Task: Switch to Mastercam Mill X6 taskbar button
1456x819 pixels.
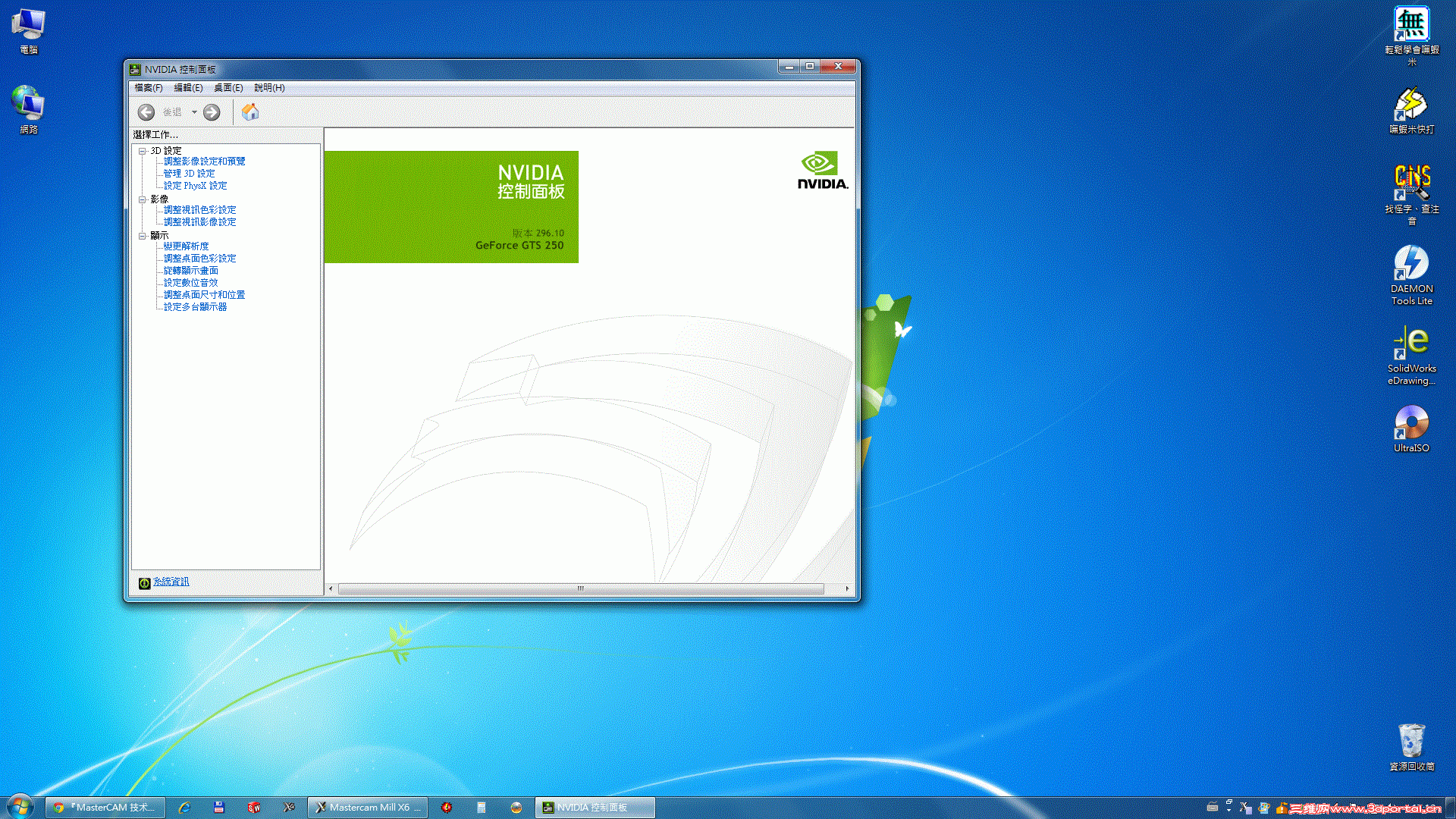Action: 368,808
